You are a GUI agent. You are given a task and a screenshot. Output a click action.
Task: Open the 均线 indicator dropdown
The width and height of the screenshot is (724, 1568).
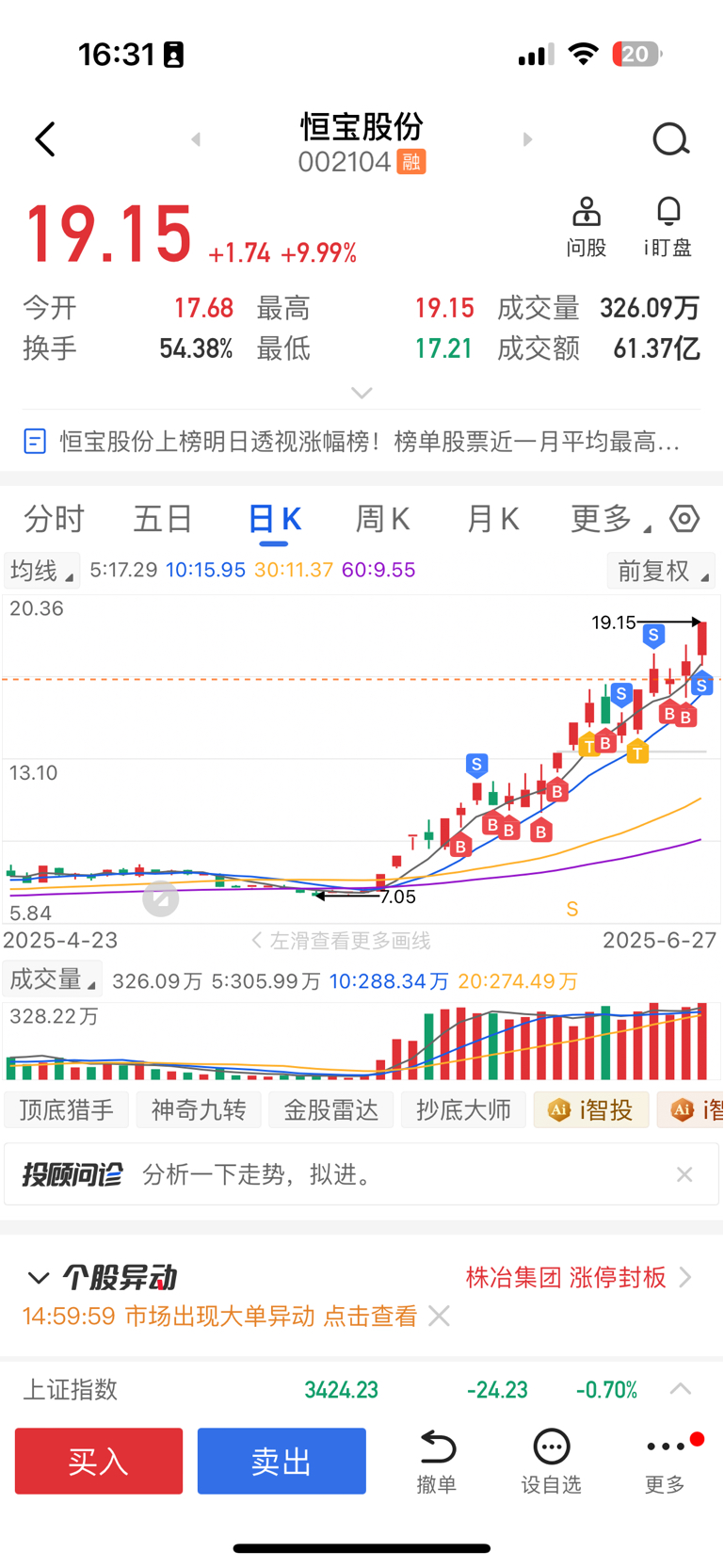[41, 571]
